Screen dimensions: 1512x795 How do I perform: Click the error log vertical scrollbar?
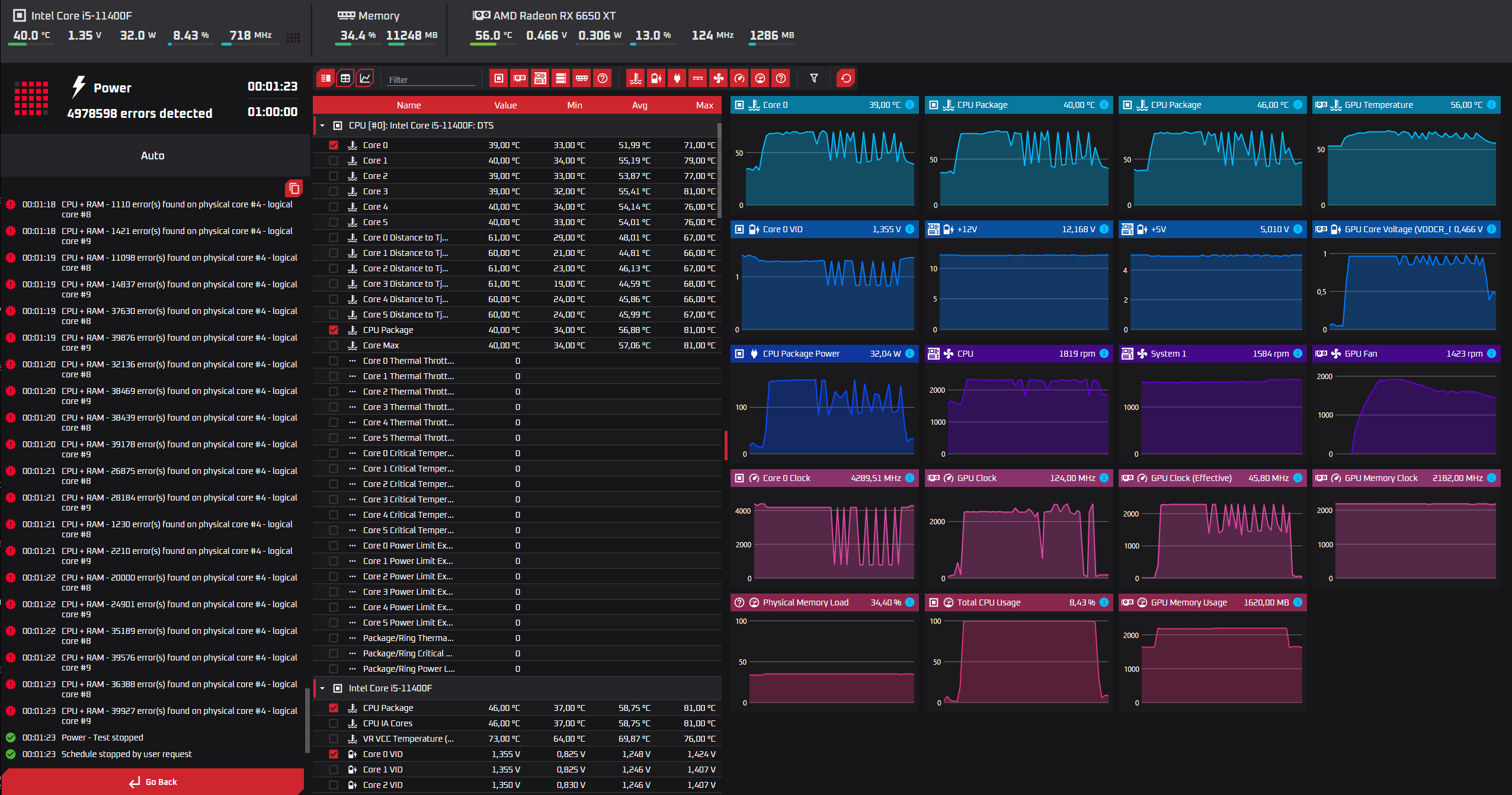tap(307, 720)
